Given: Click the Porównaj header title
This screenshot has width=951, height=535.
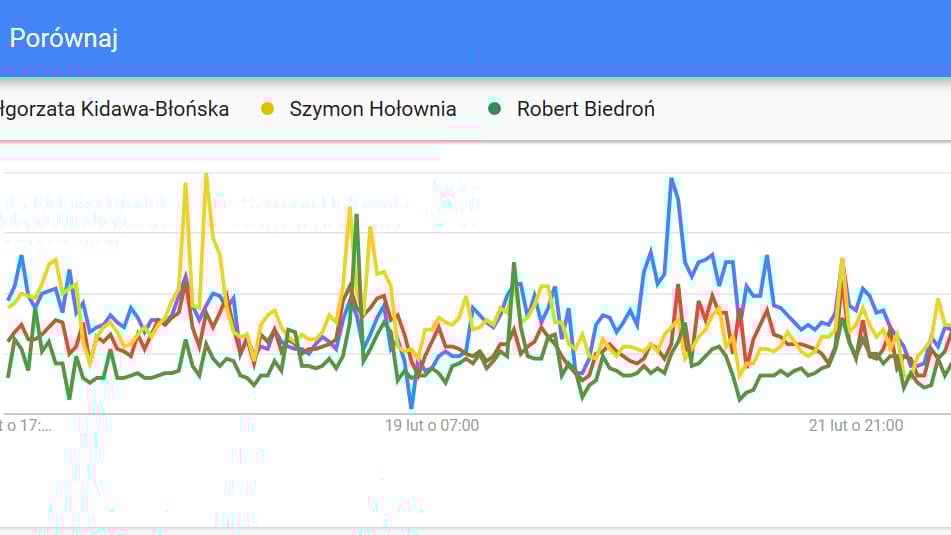Looking at the screenshot, I should coord(63,38).
